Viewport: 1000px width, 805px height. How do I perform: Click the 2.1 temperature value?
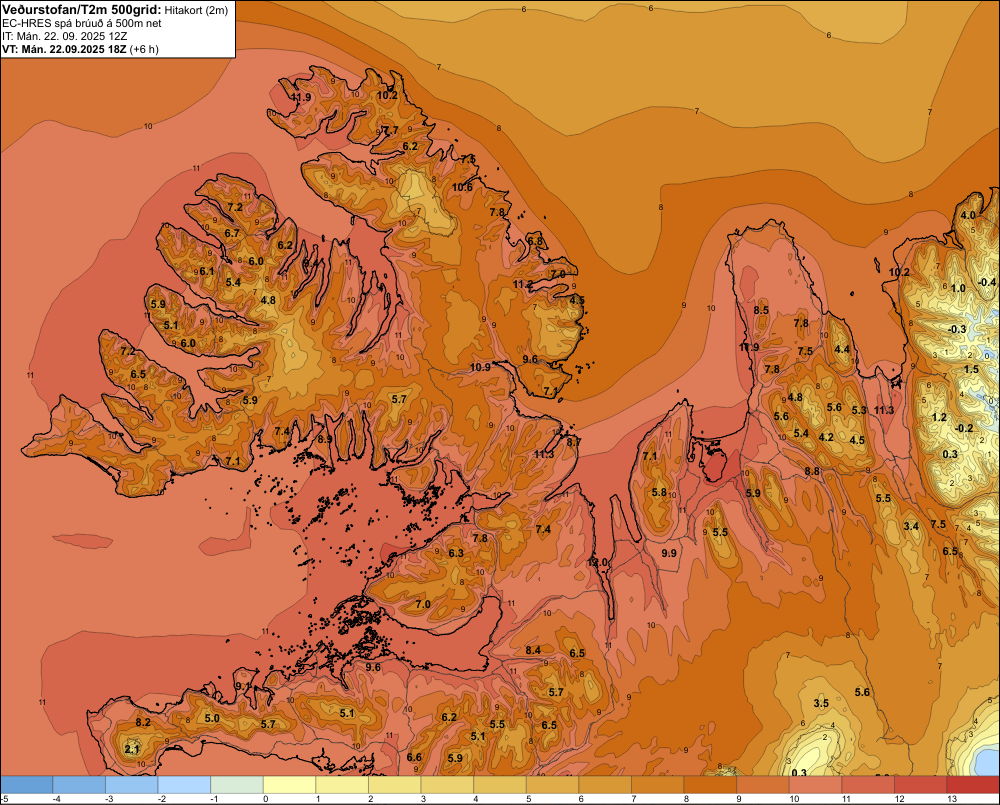[x=132, y=750]
